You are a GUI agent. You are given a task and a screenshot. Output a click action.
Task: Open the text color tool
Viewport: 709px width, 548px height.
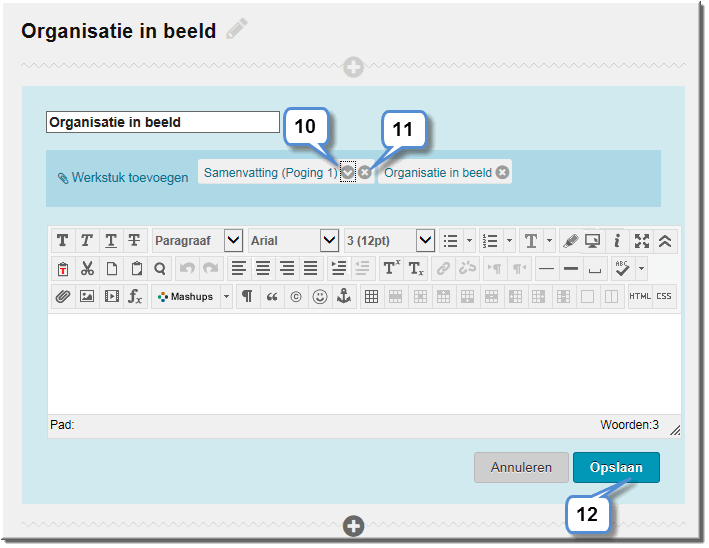[x=531, y=241]
